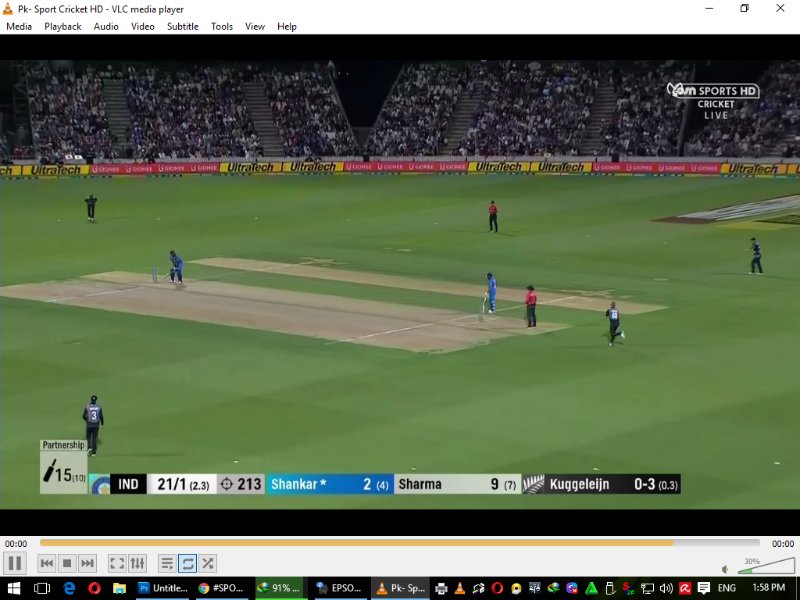Click the View menu

tap(255, 27)
